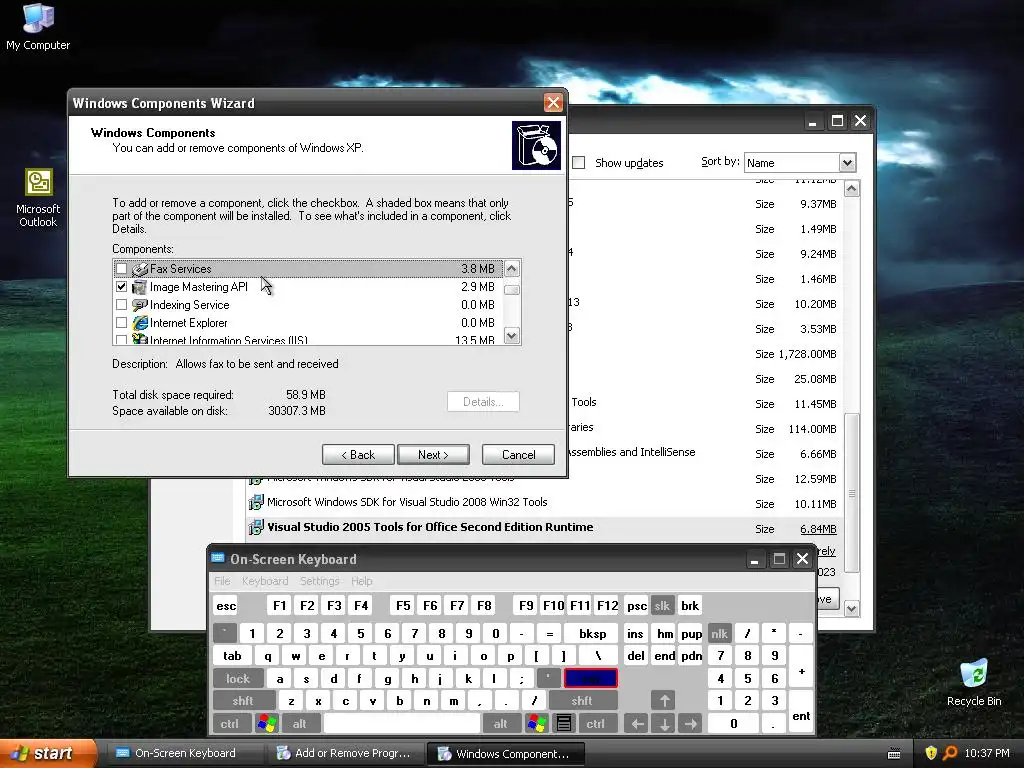Select the Image Mastering API icon

pos(140,287)
